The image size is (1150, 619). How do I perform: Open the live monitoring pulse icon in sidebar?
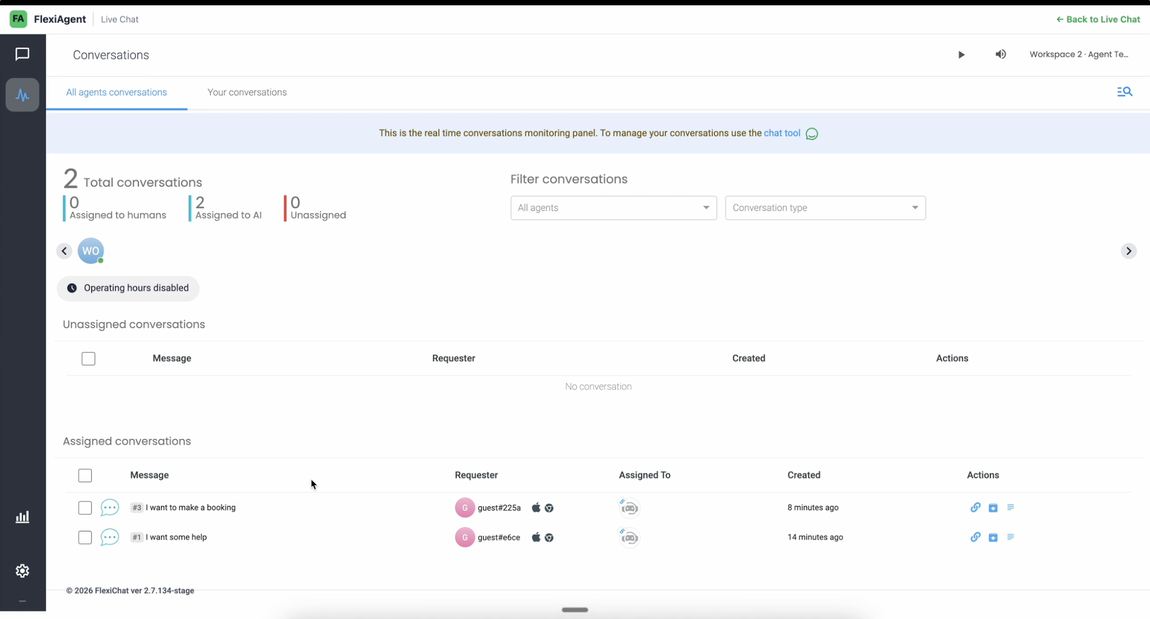(x=23, y=95)
